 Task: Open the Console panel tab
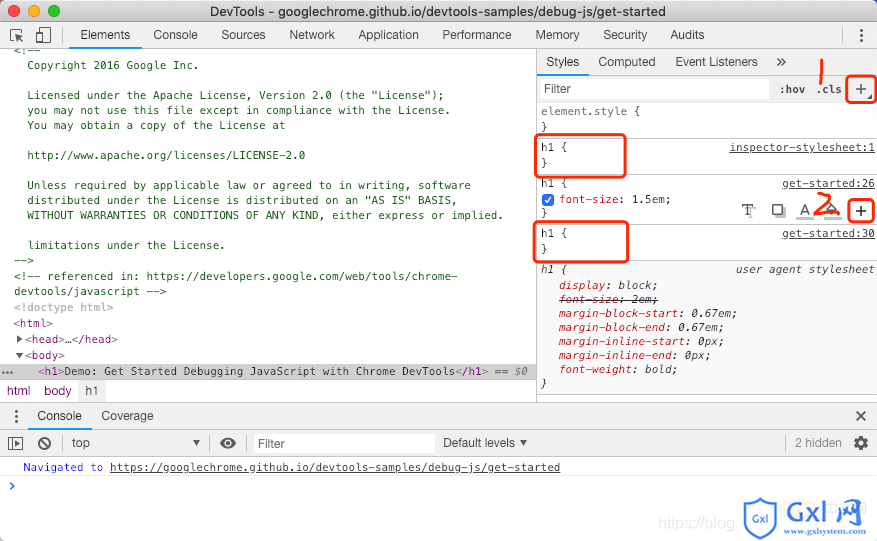coord(176,35)
